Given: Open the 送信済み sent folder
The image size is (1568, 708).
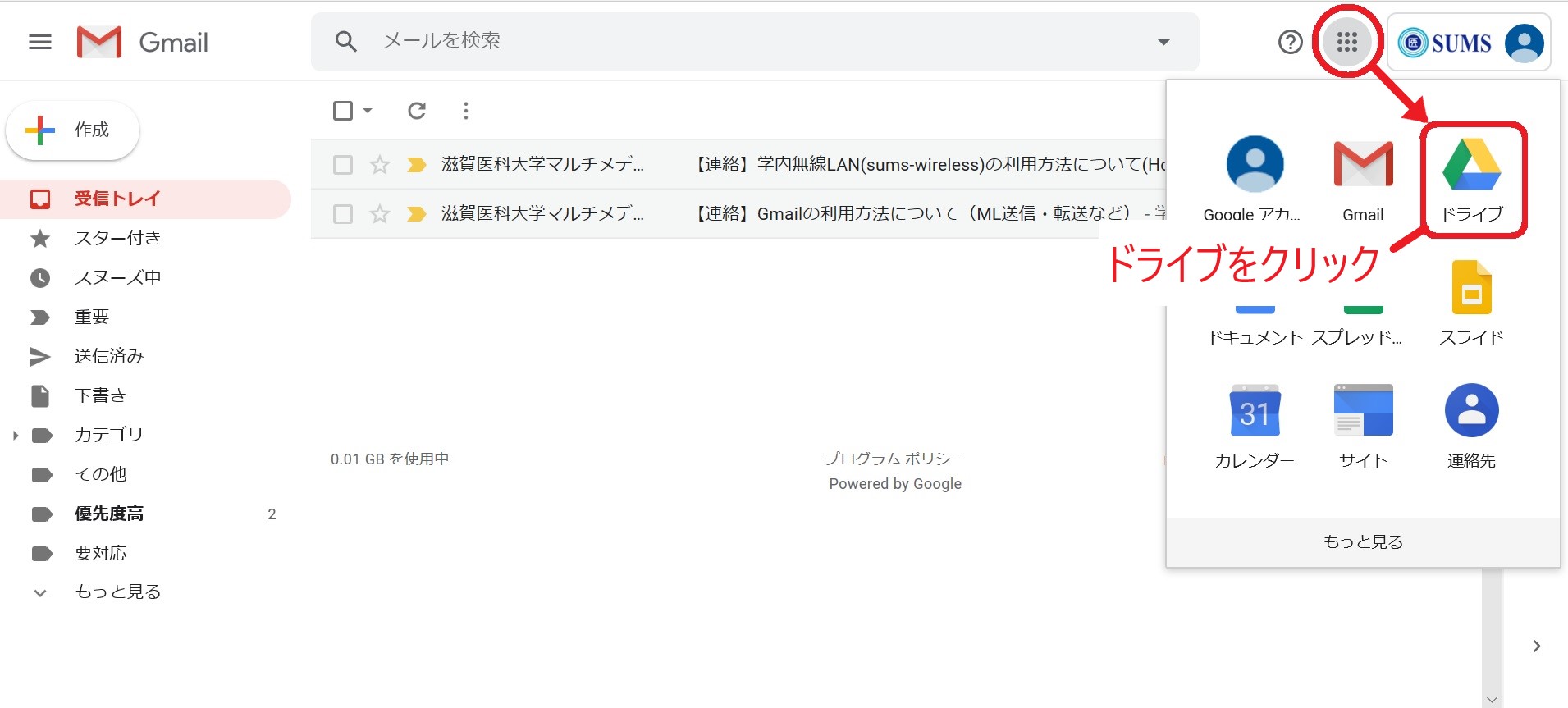Looking at the screenshot, I should point(109,356).
